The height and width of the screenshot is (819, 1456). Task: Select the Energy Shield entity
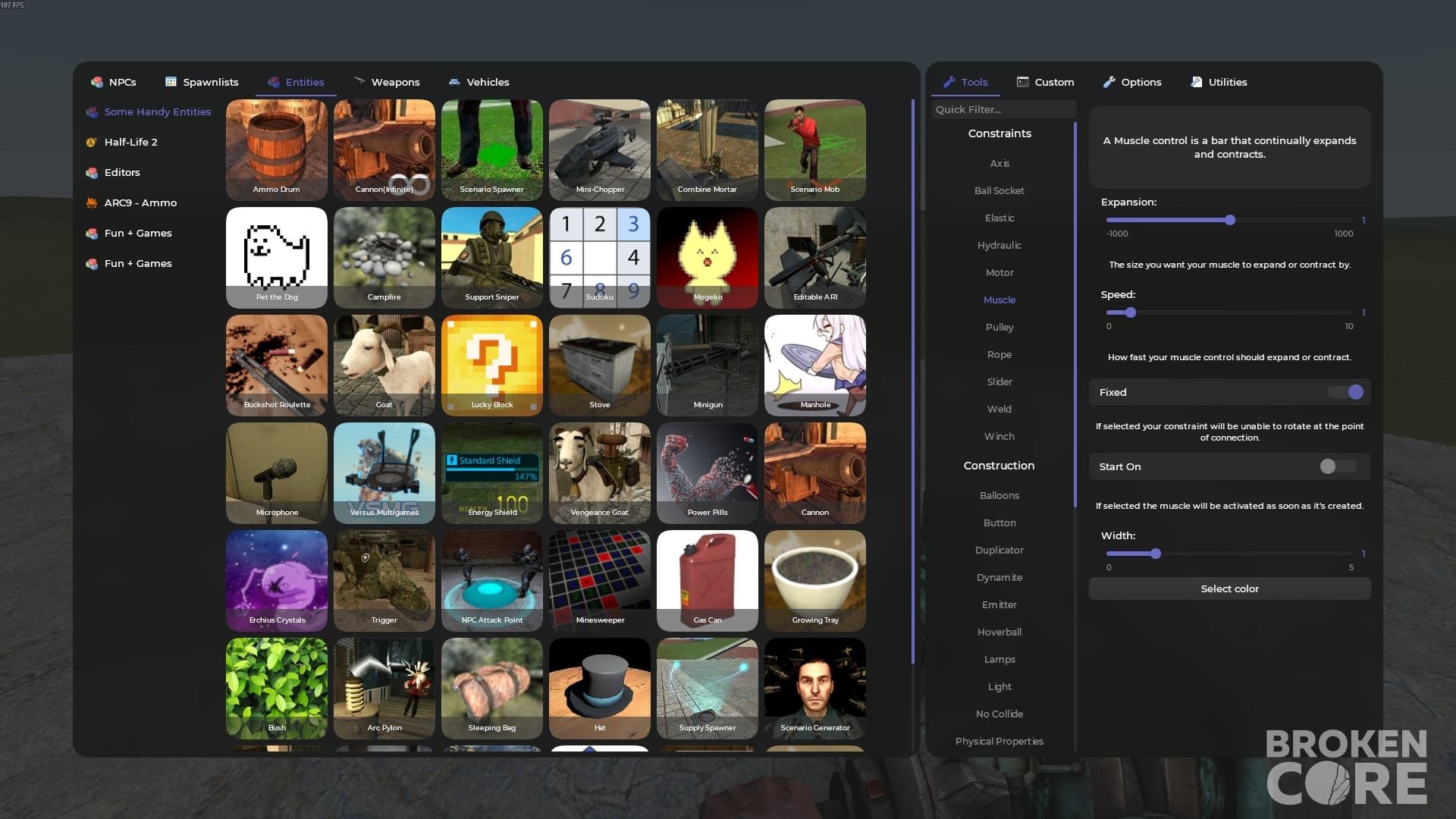click(492, 473)
